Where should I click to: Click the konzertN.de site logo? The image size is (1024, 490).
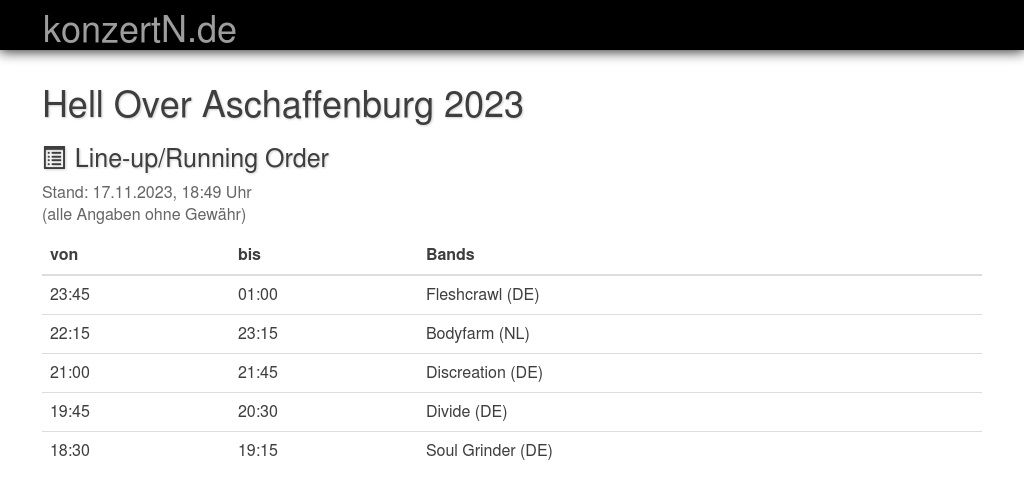[x=140, y=30]
